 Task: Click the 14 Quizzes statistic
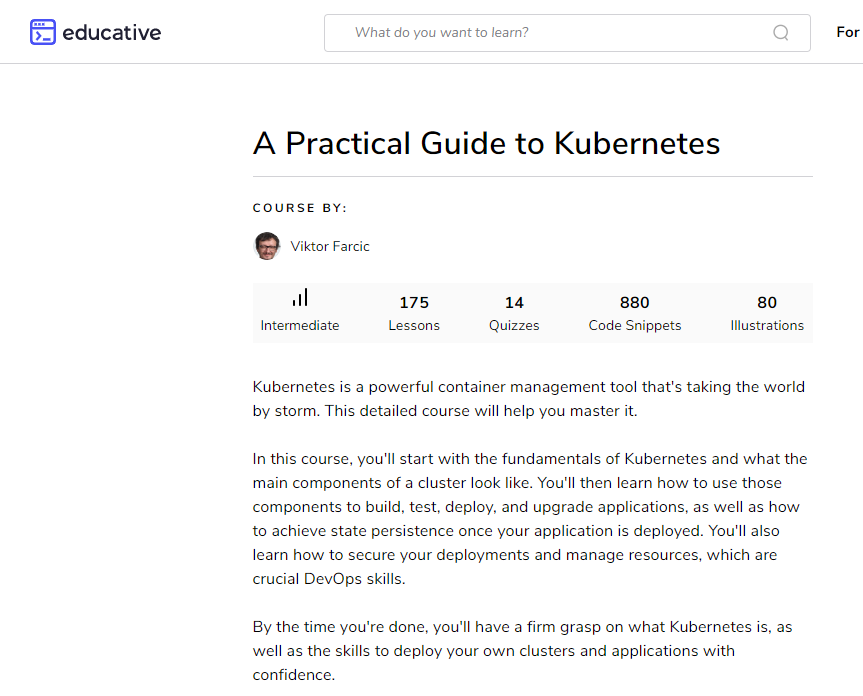[514, 313]
